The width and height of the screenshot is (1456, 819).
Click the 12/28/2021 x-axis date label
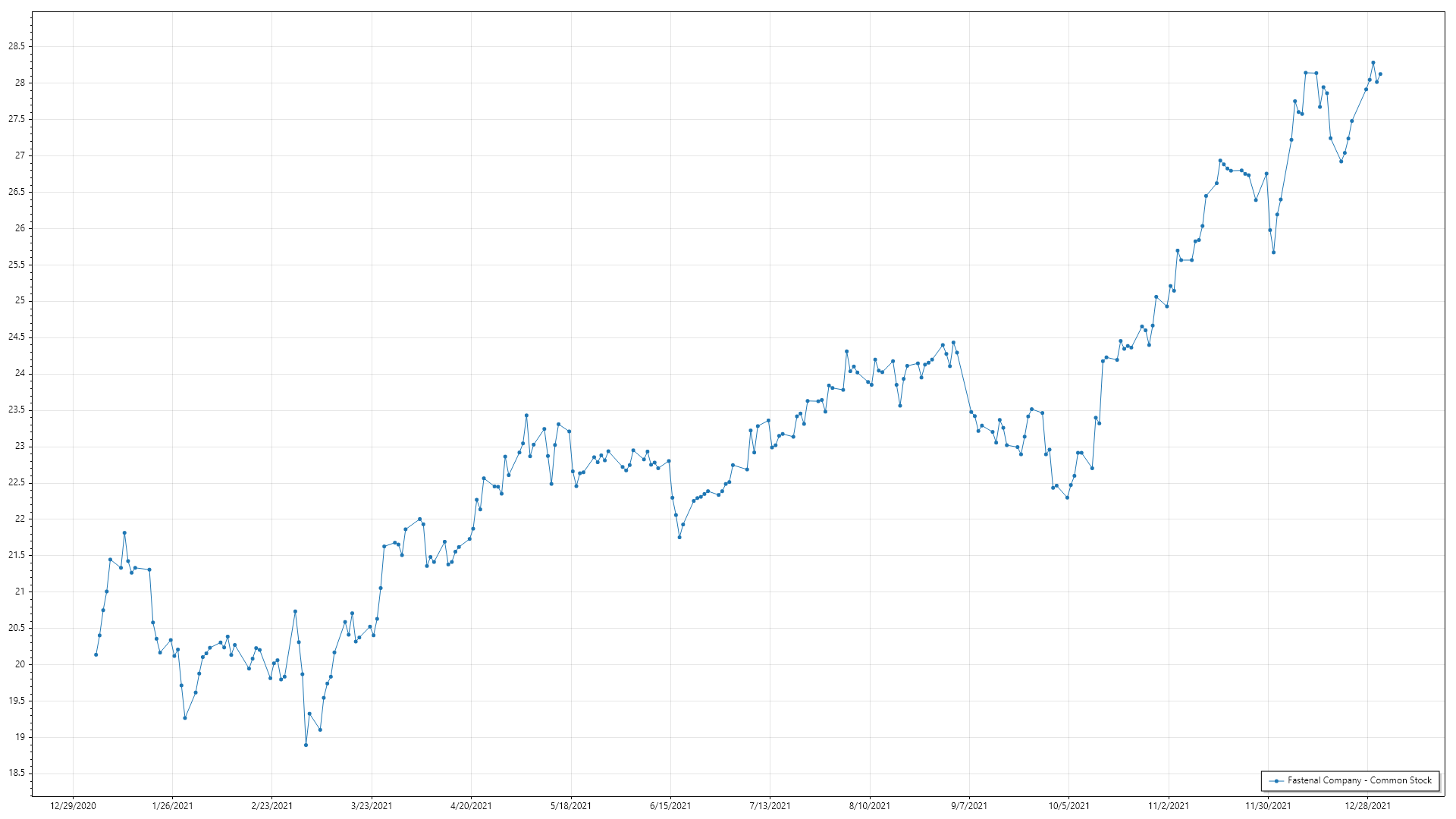click(1368, 805)
